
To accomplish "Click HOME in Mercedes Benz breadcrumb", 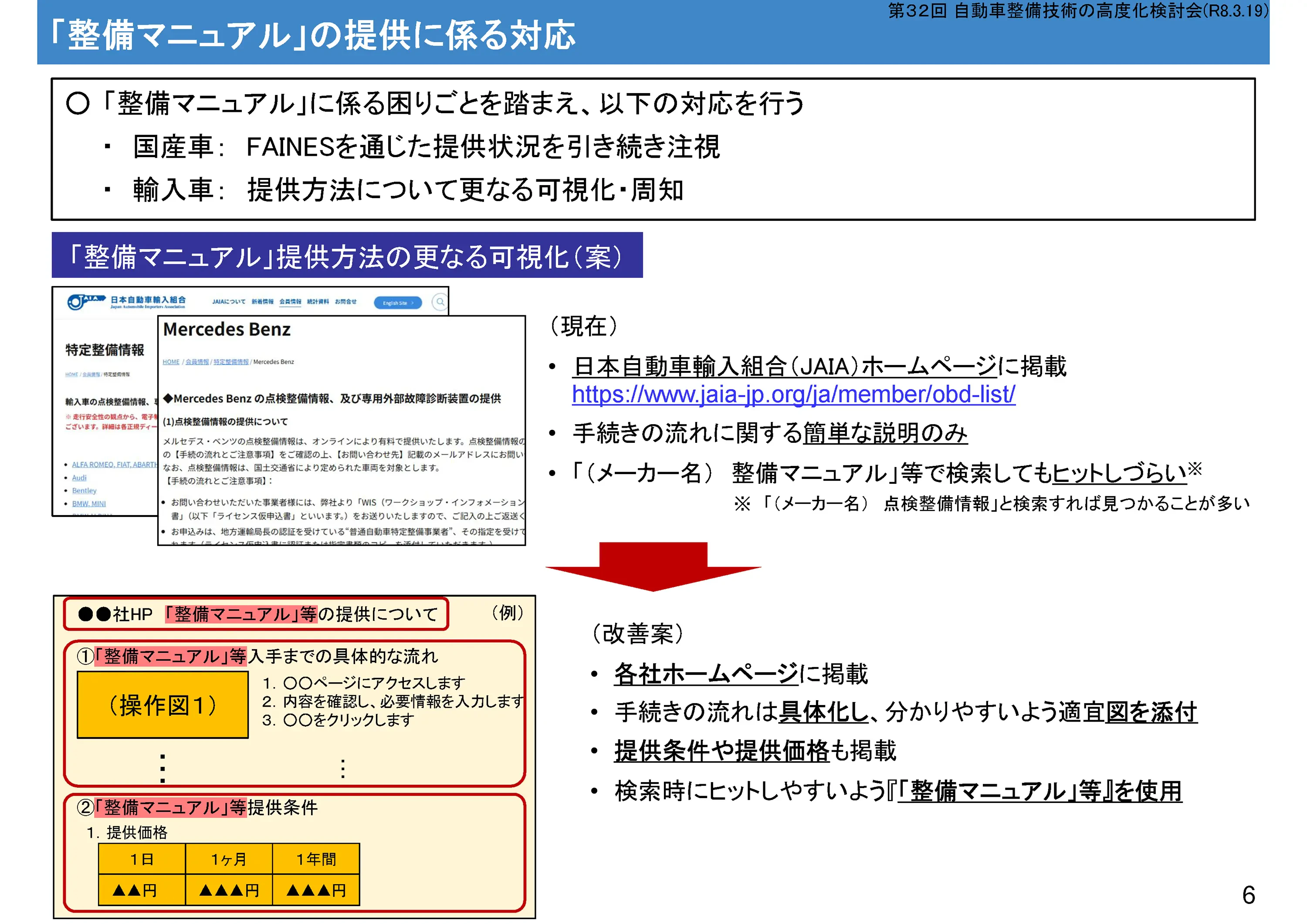I will click(x=171, y=362).
